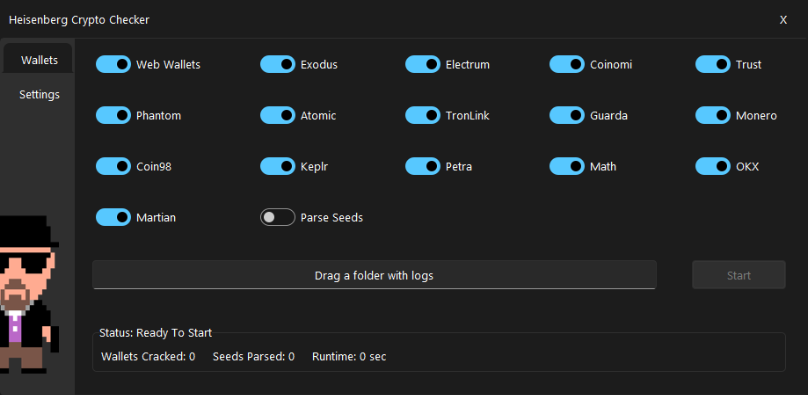808x395 pixels.
Task: Turn off the Atomic toggle
Action: tap(278, 115)
